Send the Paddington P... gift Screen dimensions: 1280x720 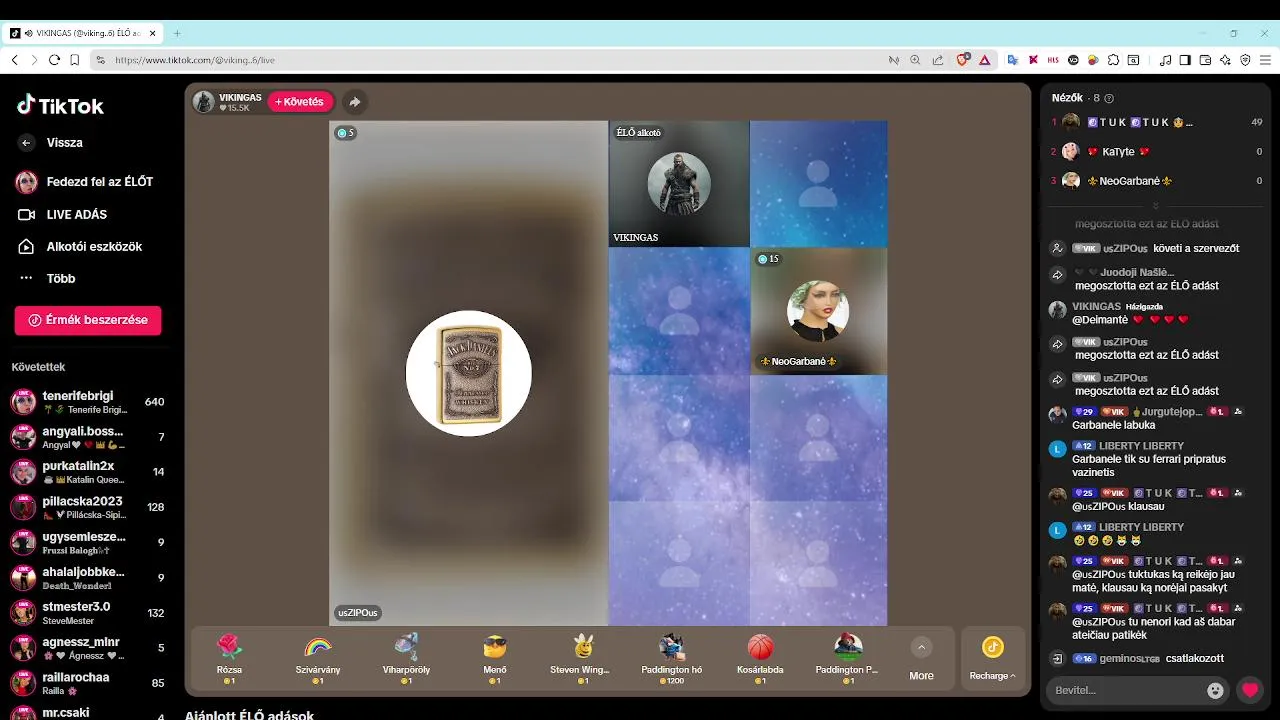pyautogui.click(x=848, y=658)
